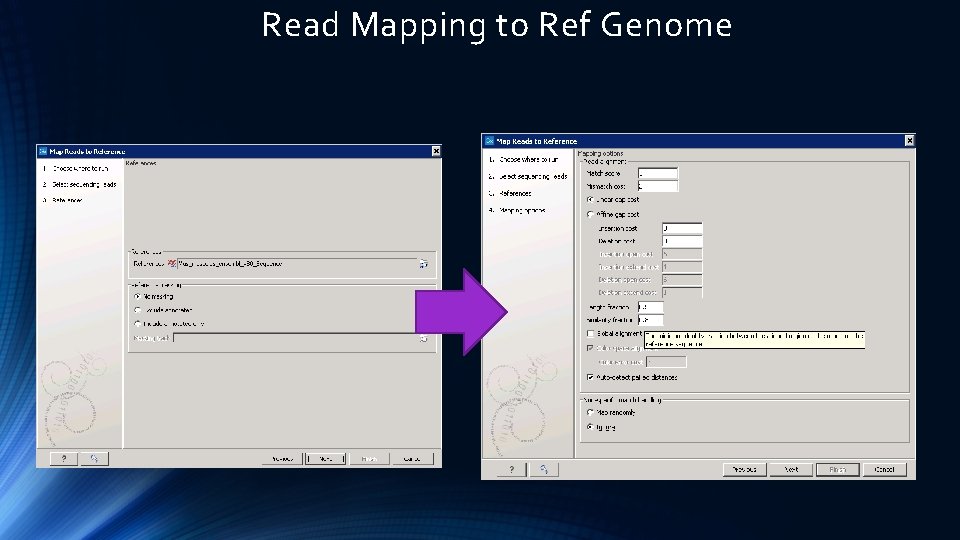Click the Next button in the Mapping options dialog
Screen dimensions: 960x540
pyautogui.click(x=792, y=470)
